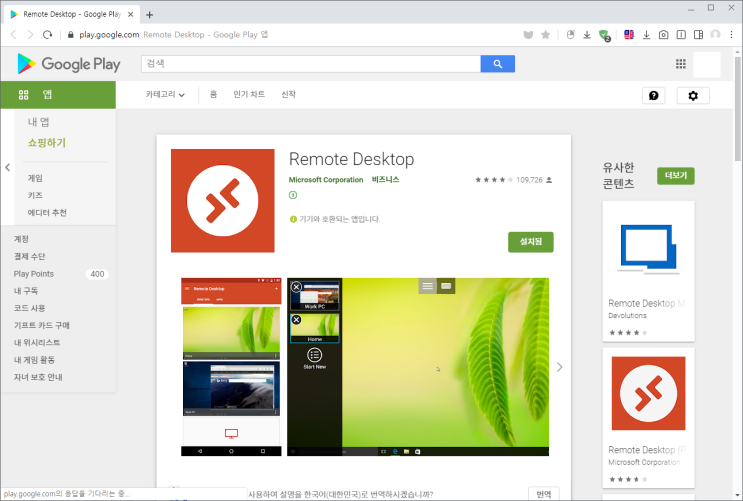
Task: Click the padlock icon in address bar
Action: (x=71, y=35)
